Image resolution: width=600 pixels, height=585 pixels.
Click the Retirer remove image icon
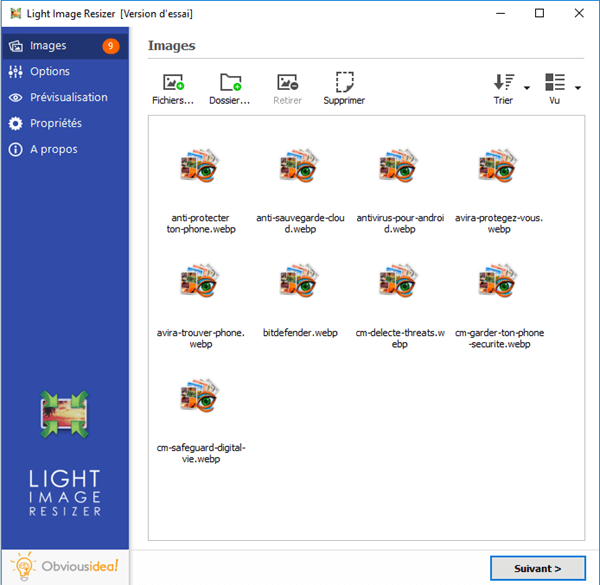point(287,82)
